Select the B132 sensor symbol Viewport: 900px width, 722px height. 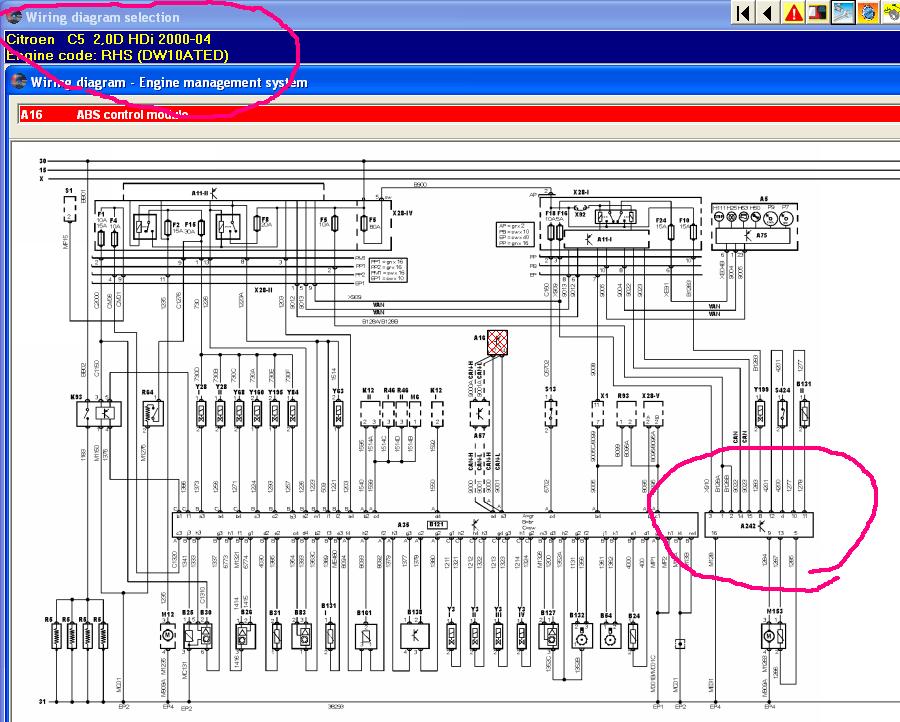[581, 636]
